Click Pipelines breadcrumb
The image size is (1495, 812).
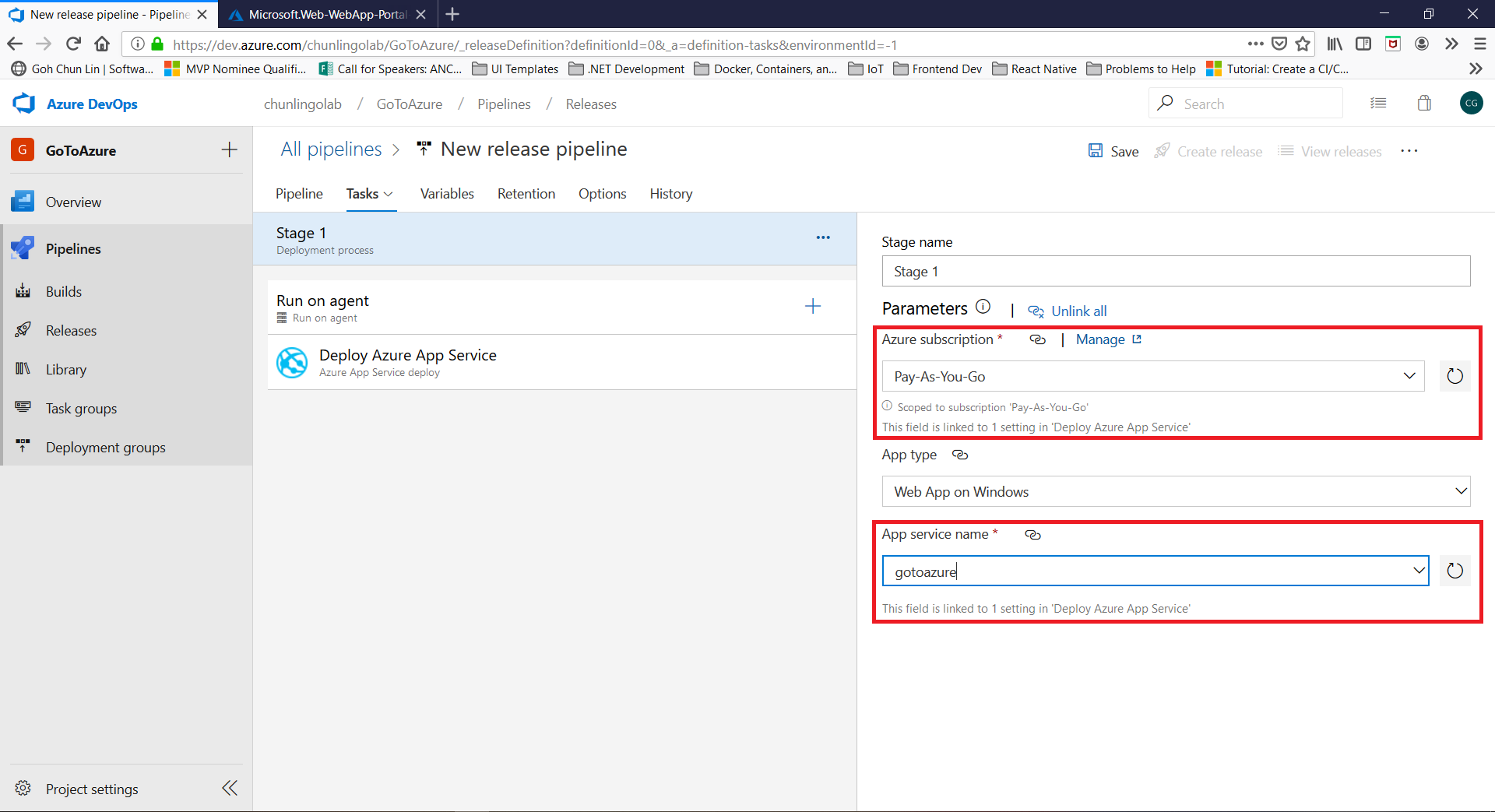point(504,104)
